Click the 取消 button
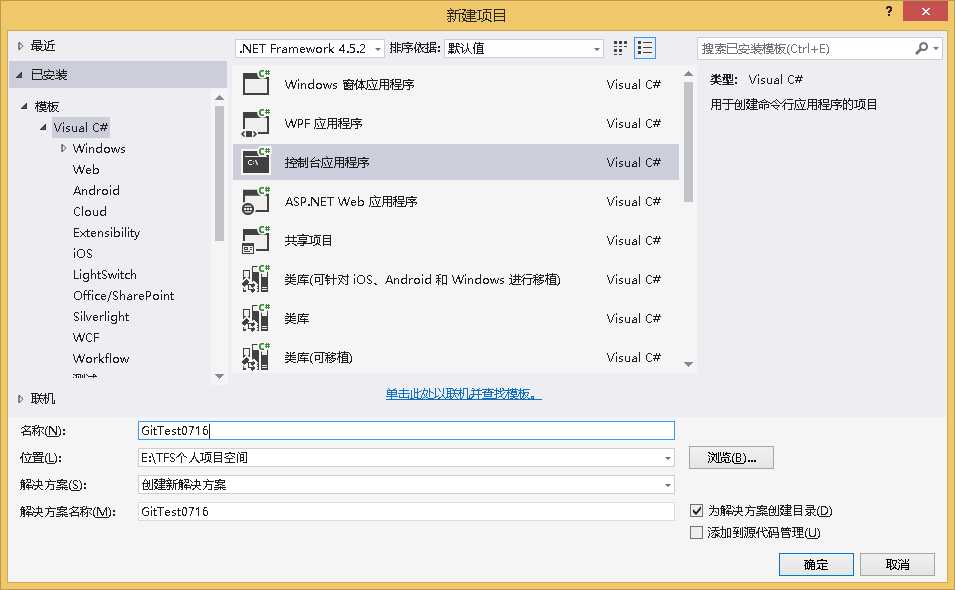 coord(897,564)
